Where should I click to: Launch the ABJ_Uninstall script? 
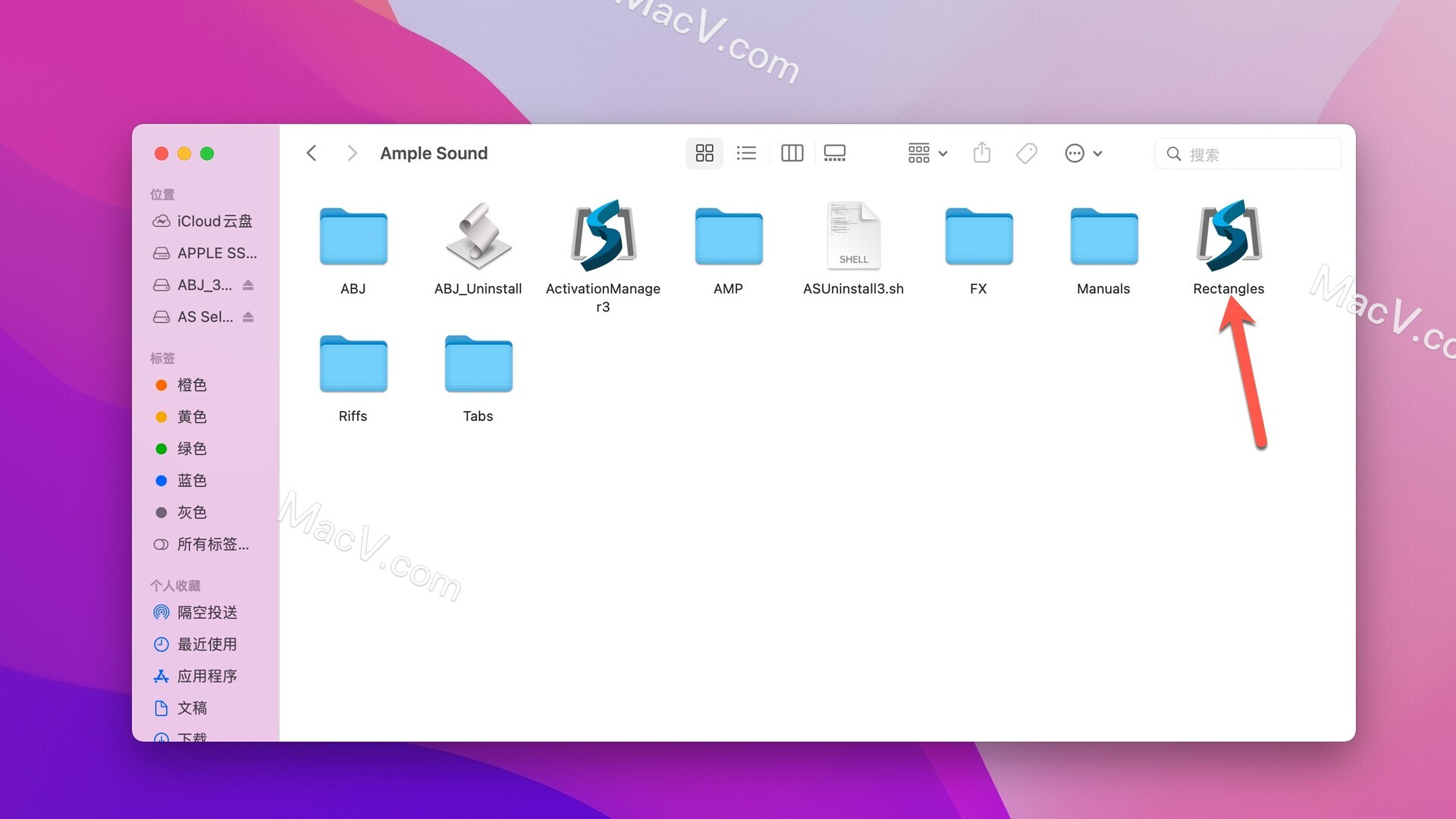click(479, 236)
